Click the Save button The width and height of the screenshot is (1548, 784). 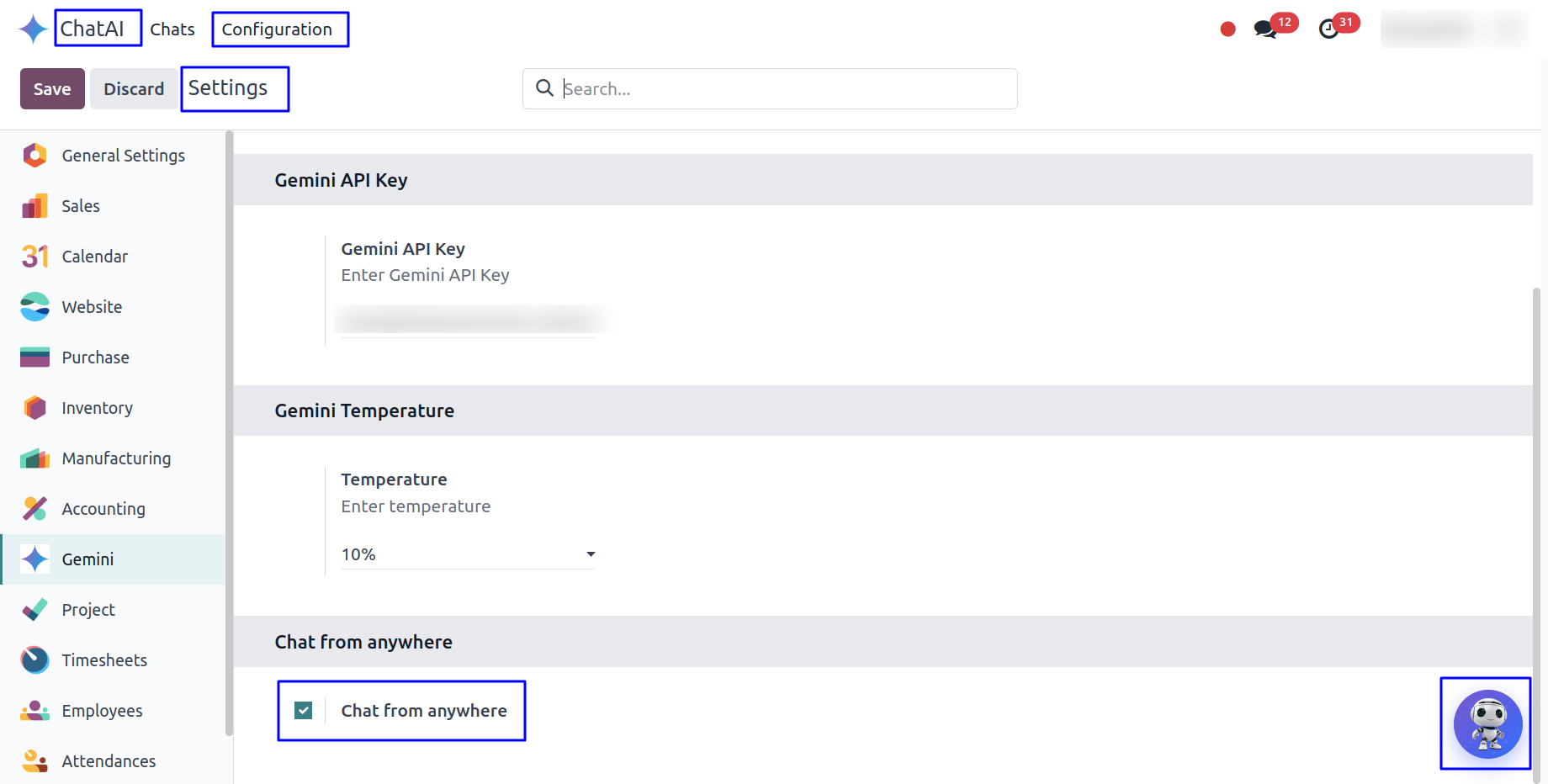pos(52,89)
